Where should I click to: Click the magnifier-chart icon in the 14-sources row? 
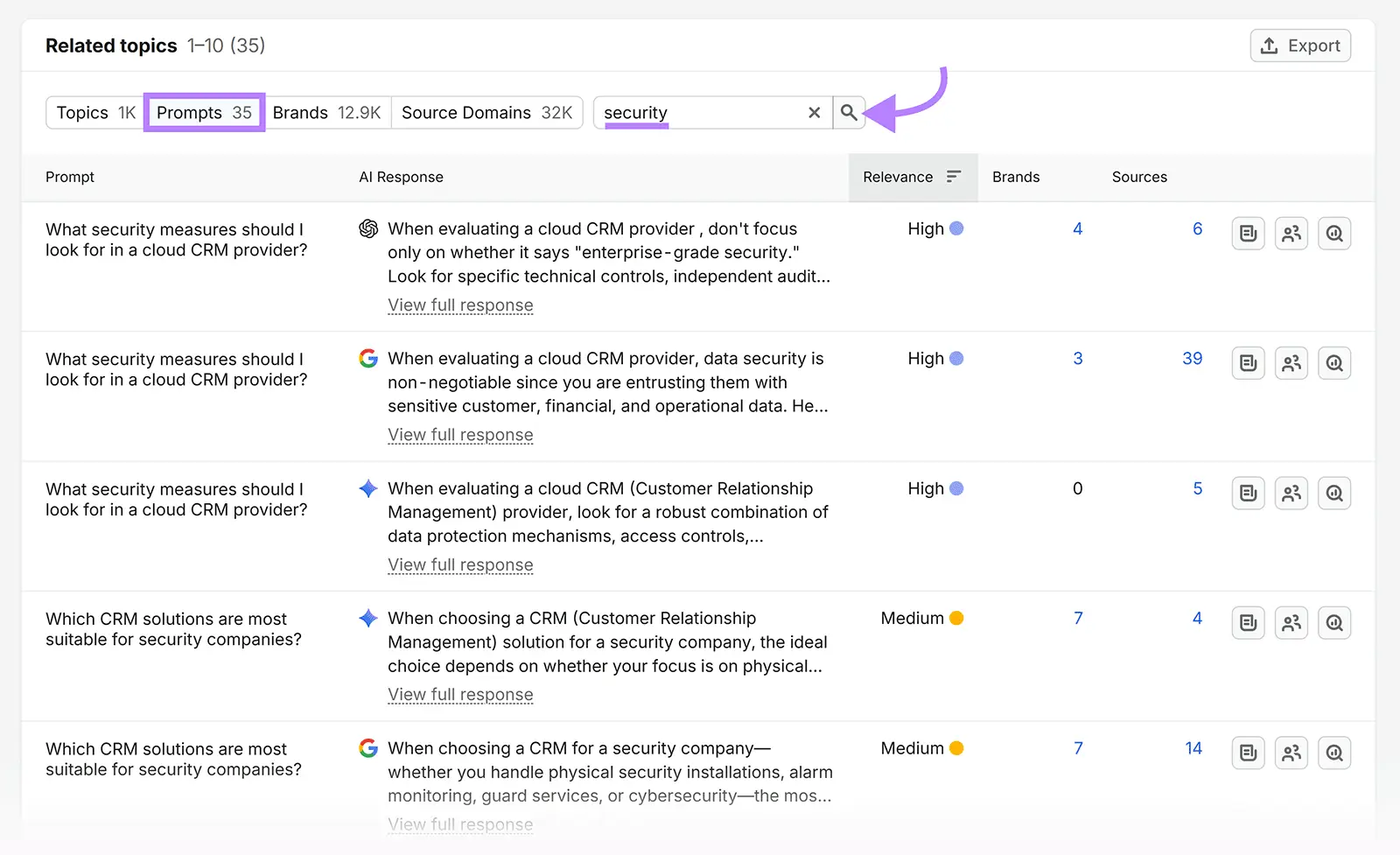point(1334,753)
